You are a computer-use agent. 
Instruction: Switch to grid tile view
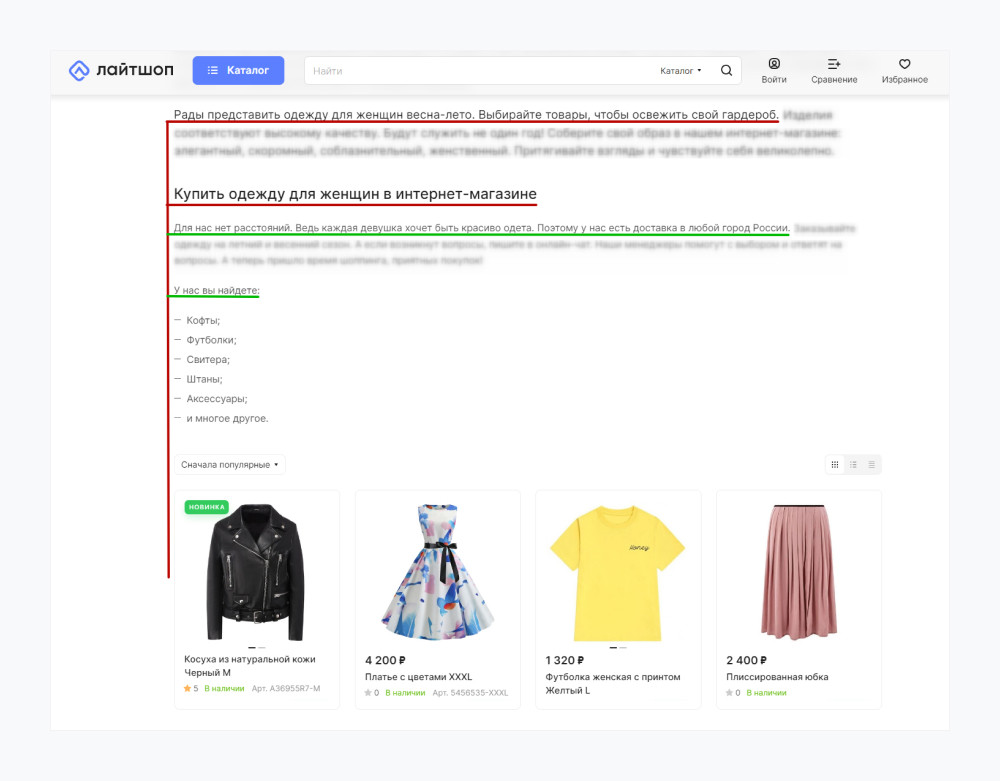click(835, 465)
